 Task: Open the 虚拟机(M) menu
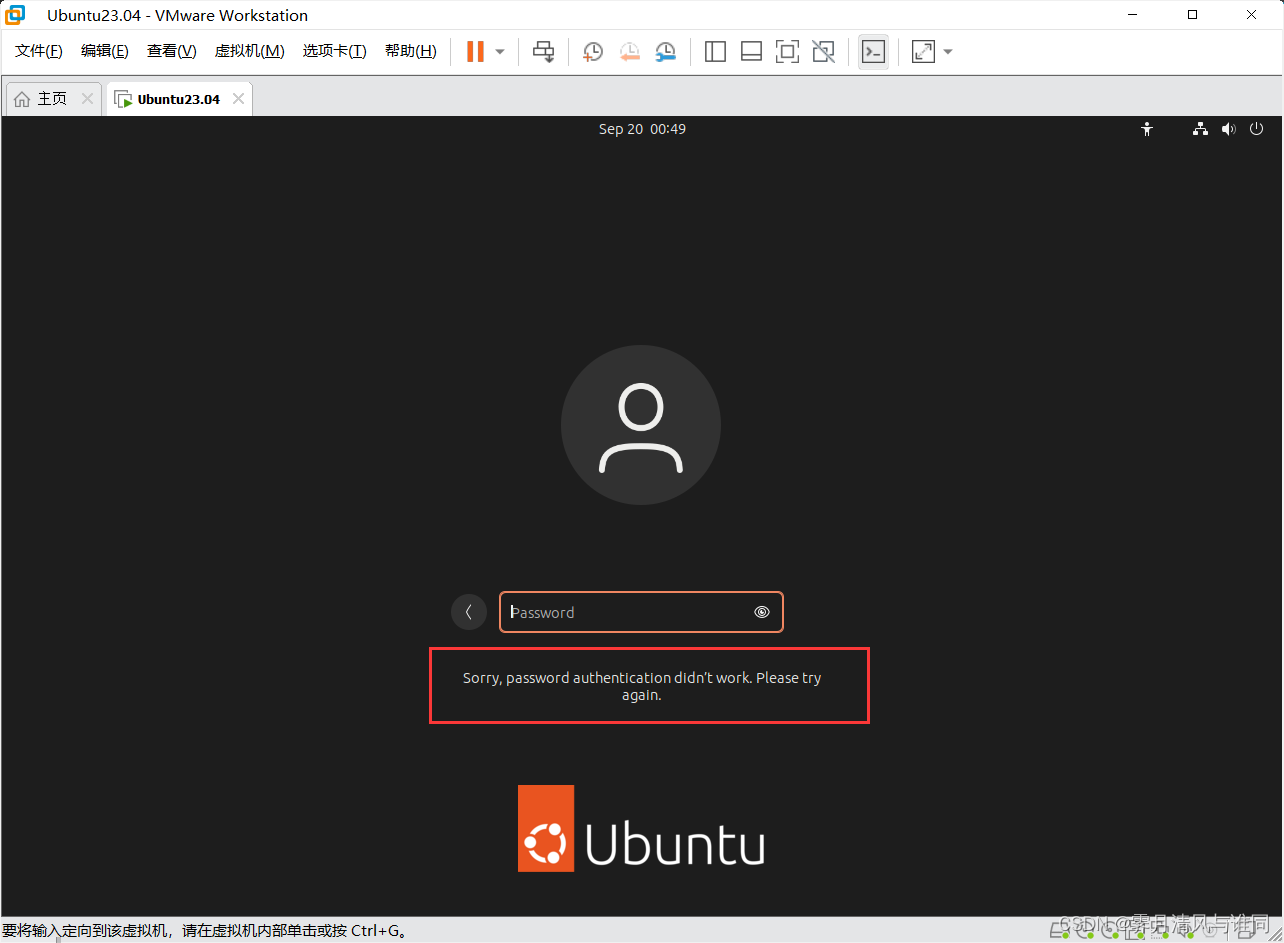click(249, 51)
